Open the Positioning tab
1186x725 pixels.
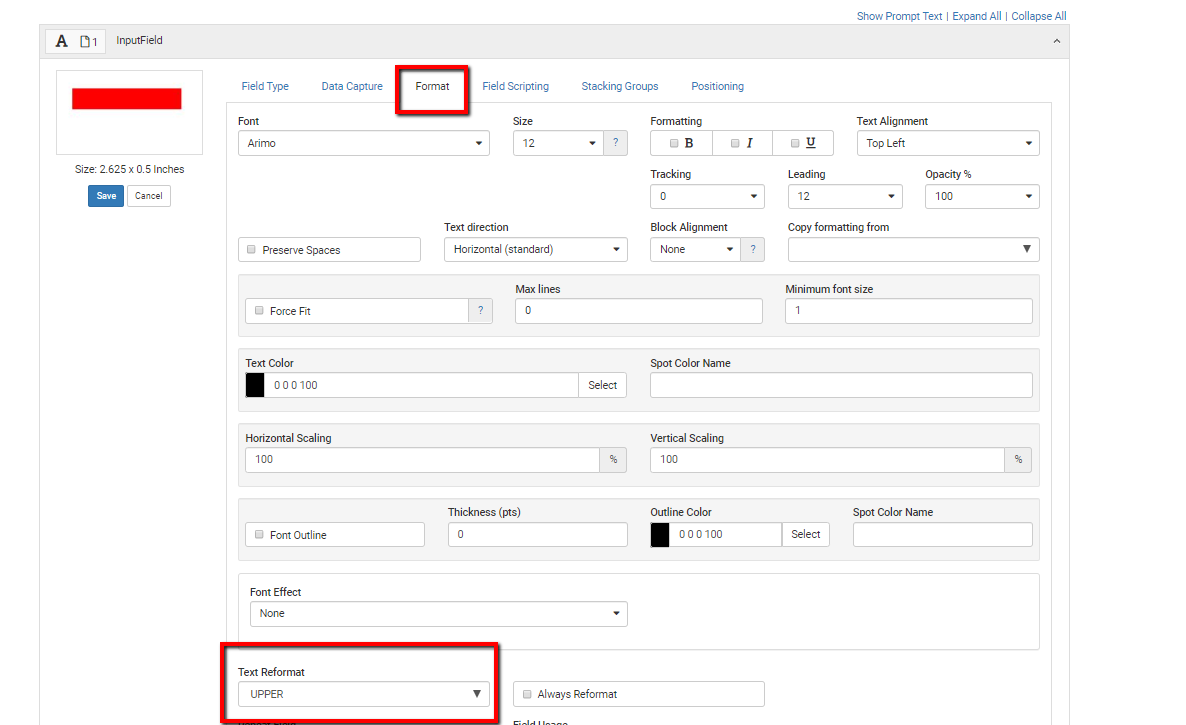click(717, 86)
